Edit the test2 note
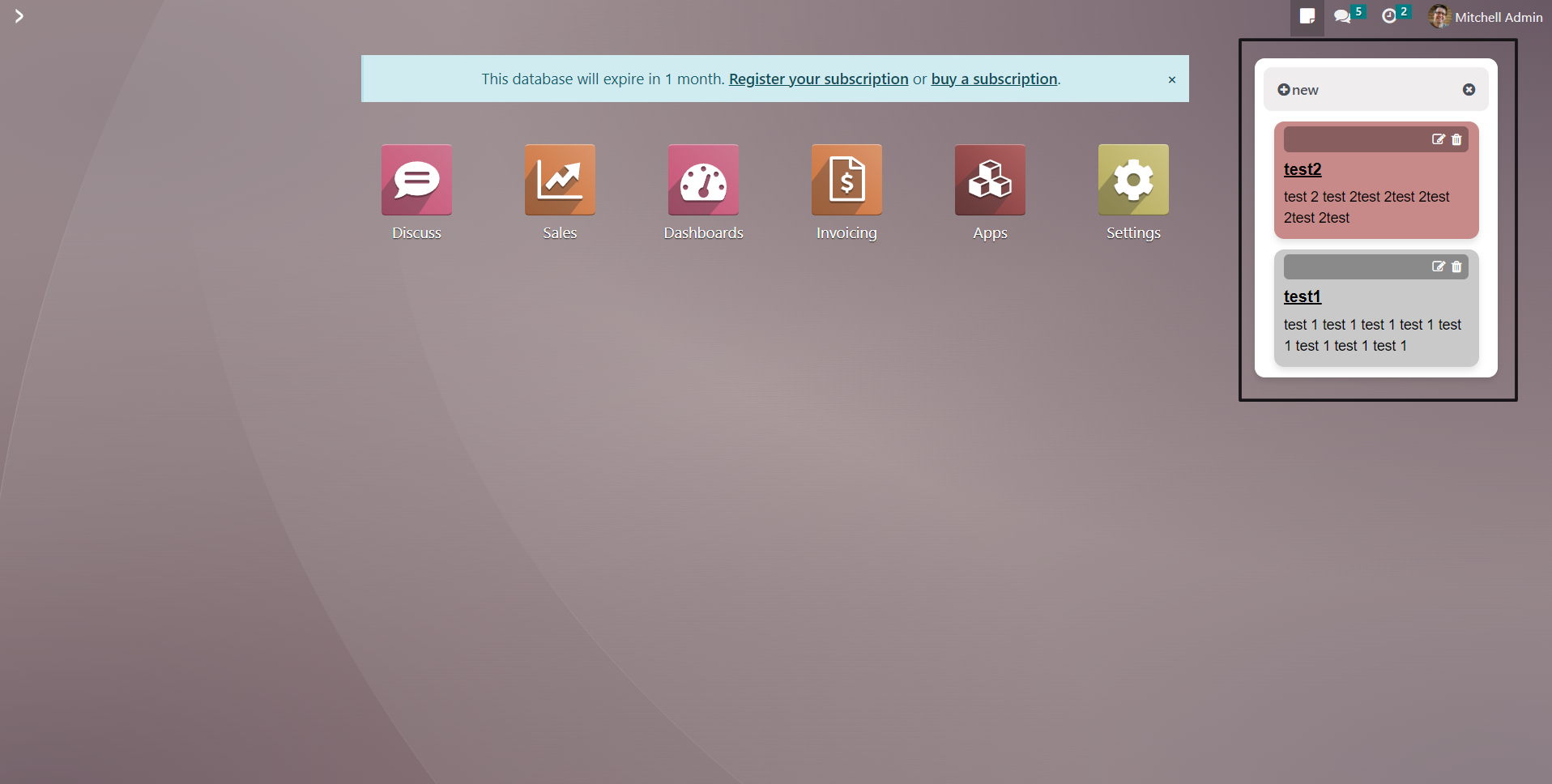 coord(1438,139)
